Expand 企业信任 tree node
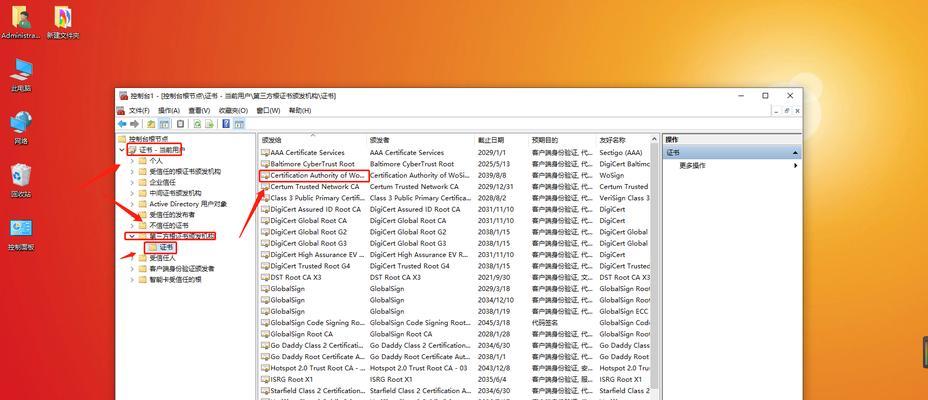Screen dimensions: 928x400 click(132, 182)
